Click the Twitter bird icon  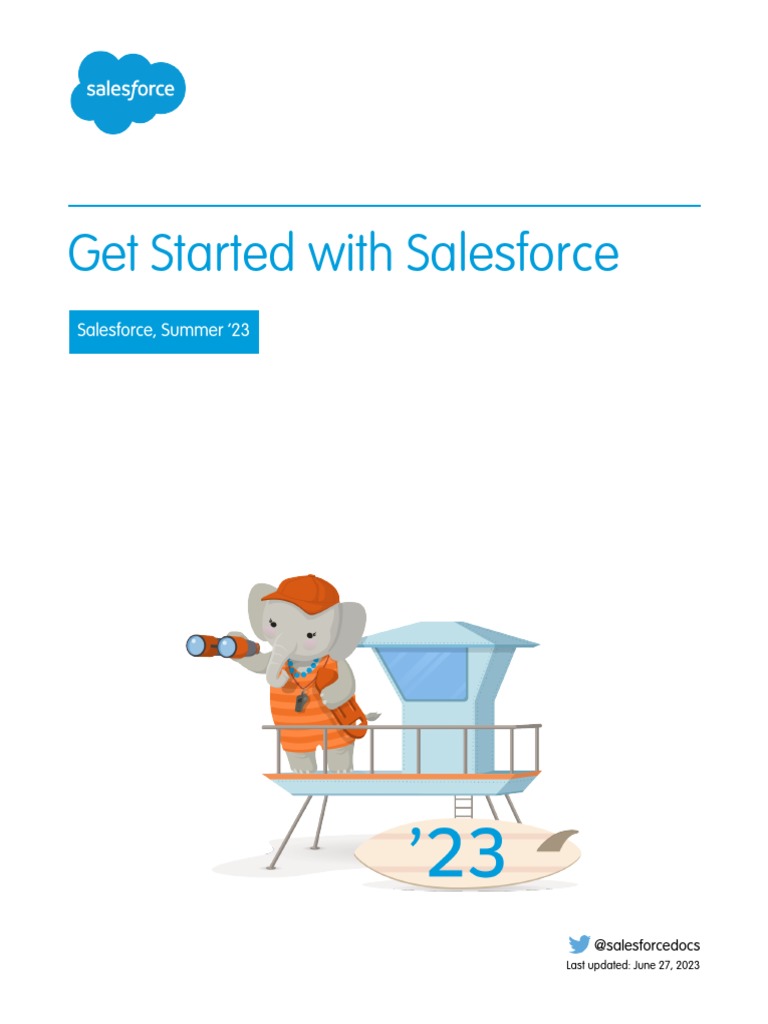coord(579,944)
